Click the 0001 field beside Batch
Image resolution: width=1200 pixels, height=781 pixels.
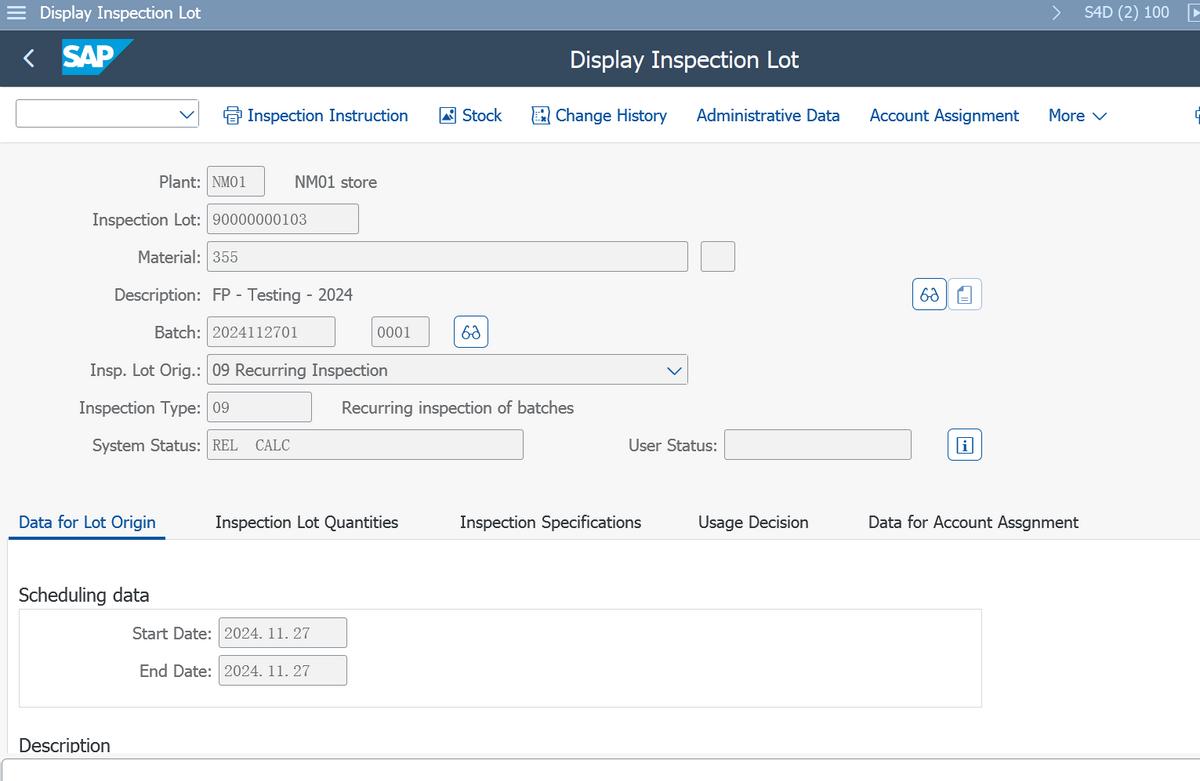point(400,332)
